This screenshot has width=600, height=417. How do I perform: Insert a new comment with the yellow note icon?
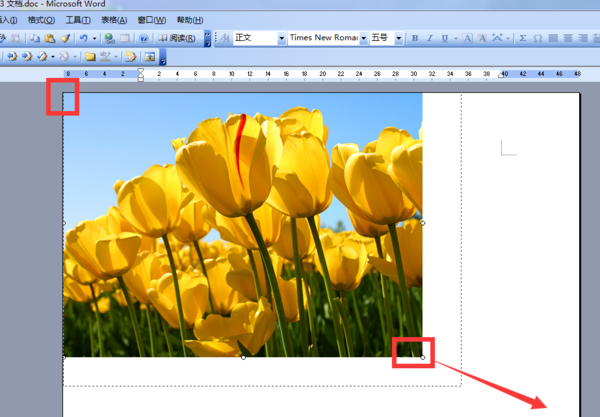point(90,57)
